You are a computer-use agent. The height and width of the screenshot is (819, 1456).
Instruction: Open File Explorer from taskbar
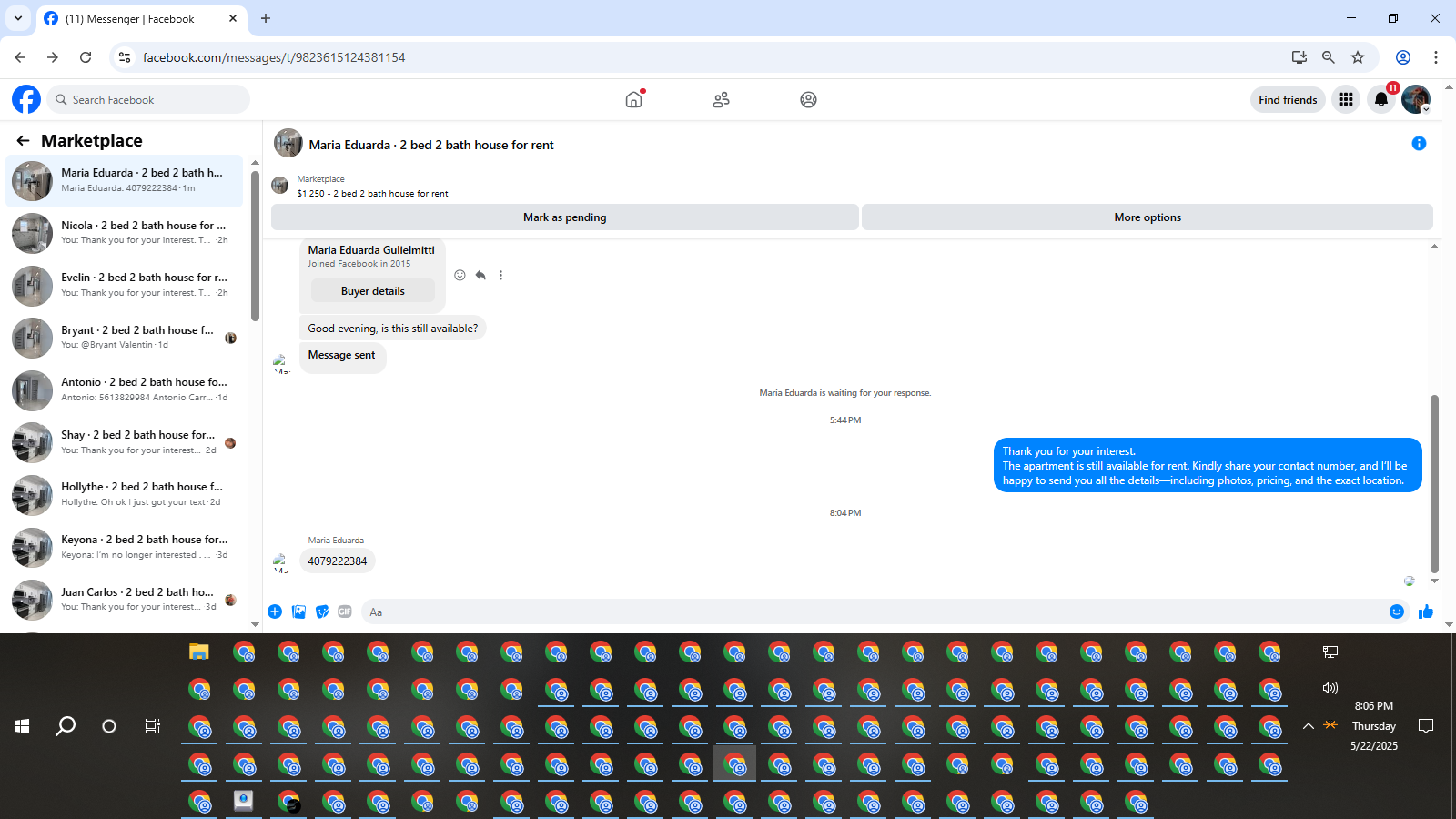[x=199, y=652]
